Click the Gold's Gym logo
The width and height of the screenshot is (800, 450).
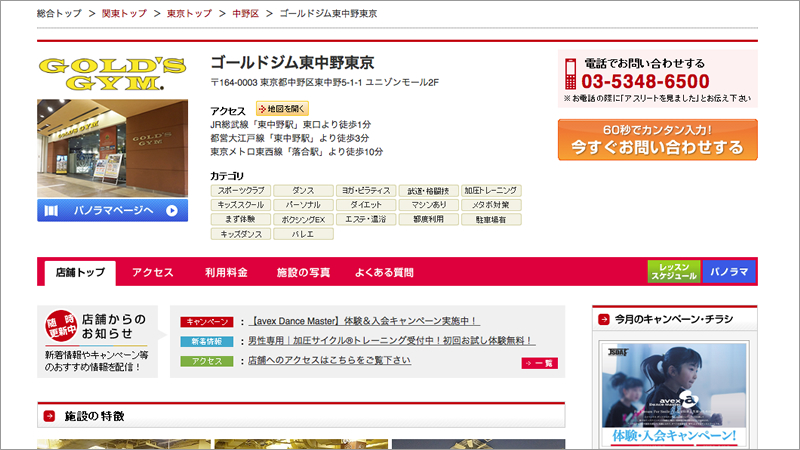click(x=112, y=73)
